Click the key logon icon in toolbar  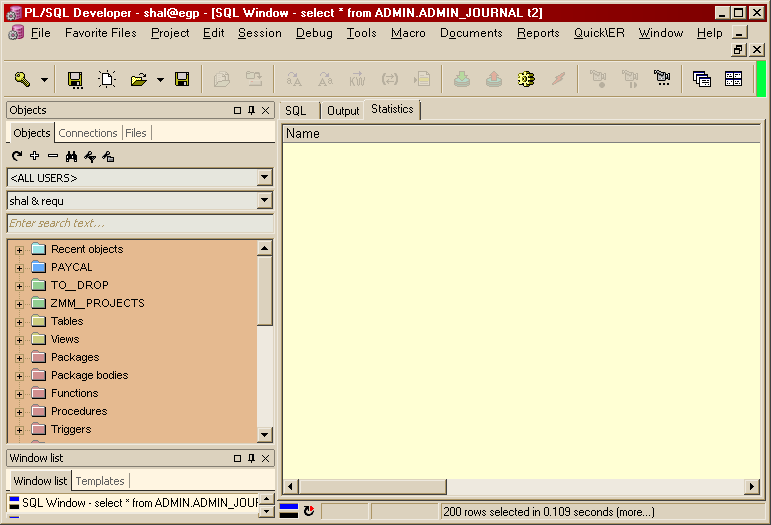click(22, 79)
